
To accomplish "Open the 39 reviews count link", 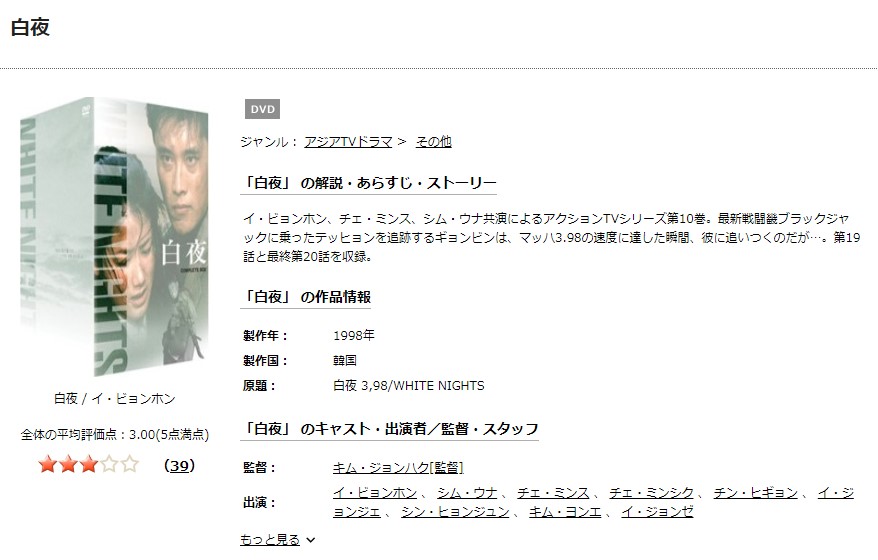I will click(179, 465).
